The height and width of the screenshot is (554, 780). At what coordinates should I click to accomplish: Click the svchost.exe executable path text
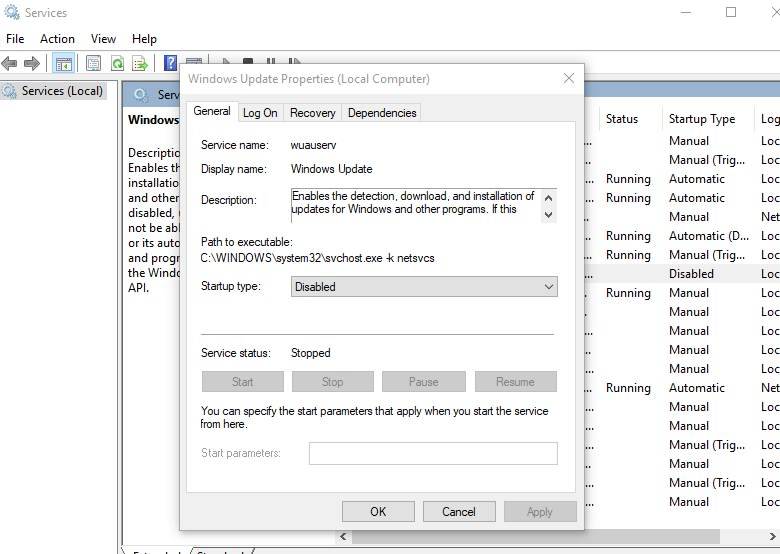tap(317, 258)
